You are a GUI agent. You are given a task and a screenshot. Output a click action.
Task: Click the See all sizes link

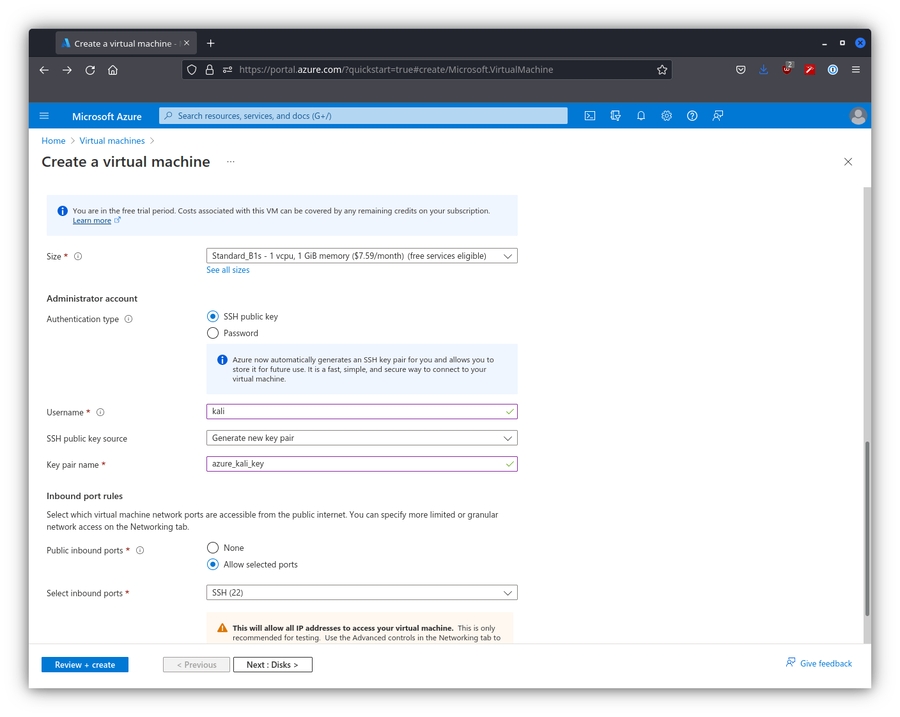(228, 270)
